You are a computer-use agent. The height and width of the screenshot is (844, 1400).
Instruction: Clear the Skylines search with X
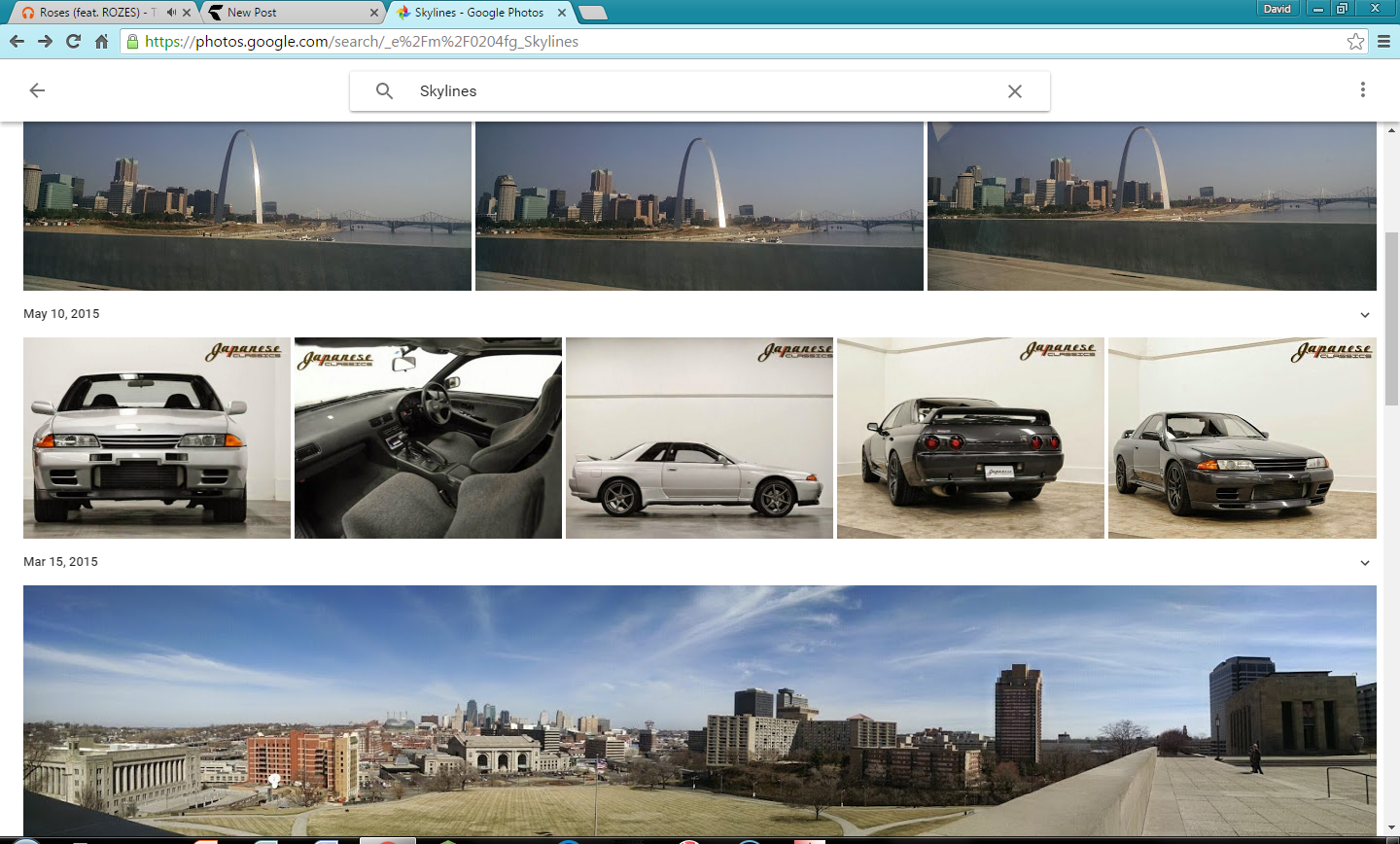coord(1015,90)
